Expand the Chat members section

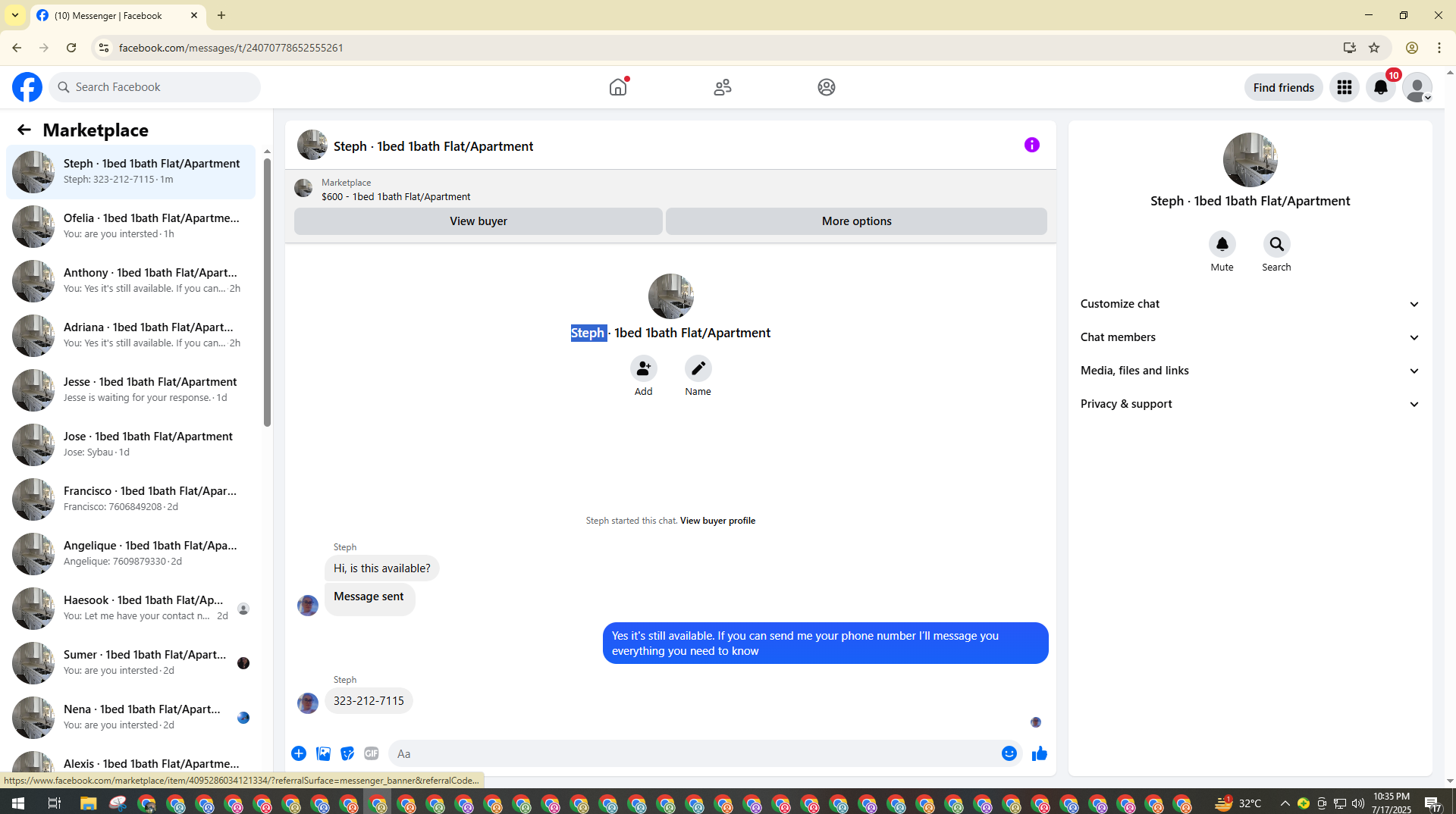(x=1250, y=337)
